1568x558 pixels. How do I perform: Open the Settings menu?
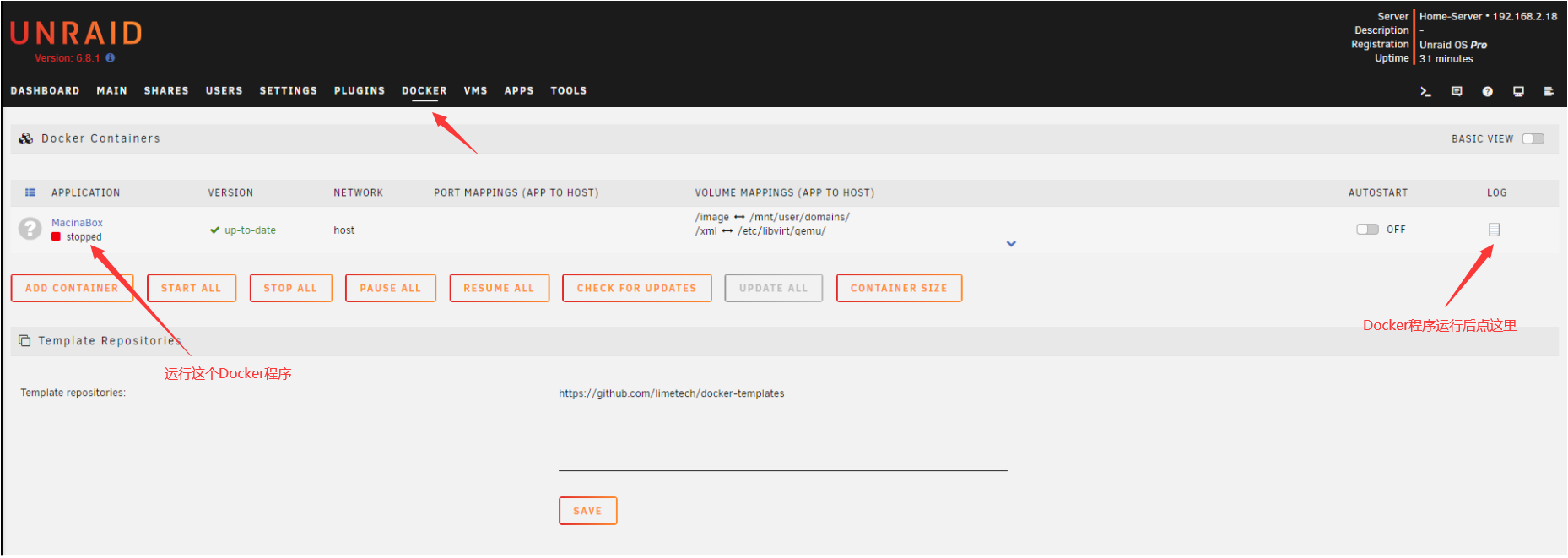point(288,90)
